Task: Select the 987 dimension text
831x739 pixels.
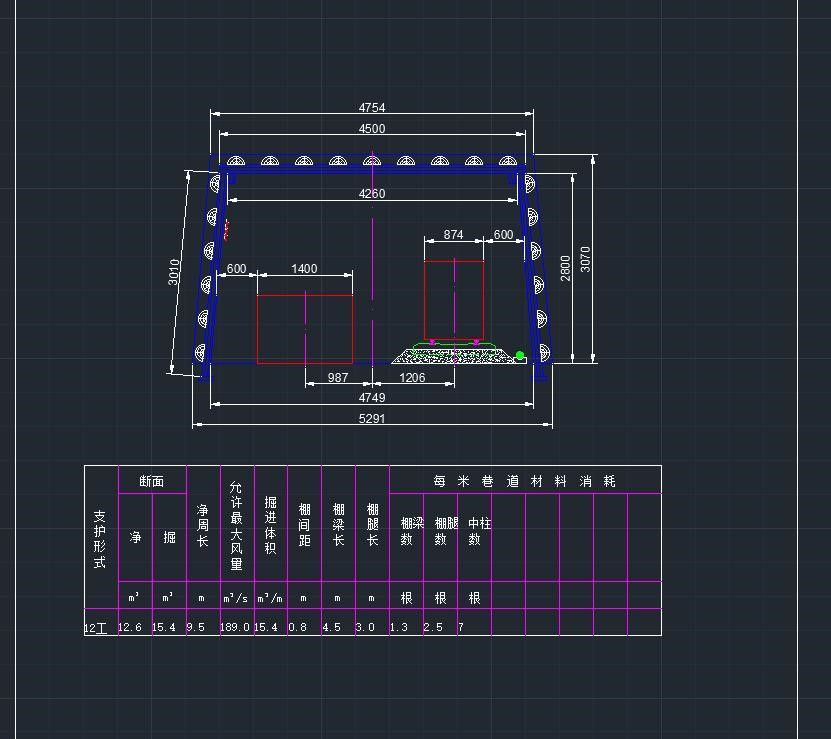Action: (x=338, y=378)
